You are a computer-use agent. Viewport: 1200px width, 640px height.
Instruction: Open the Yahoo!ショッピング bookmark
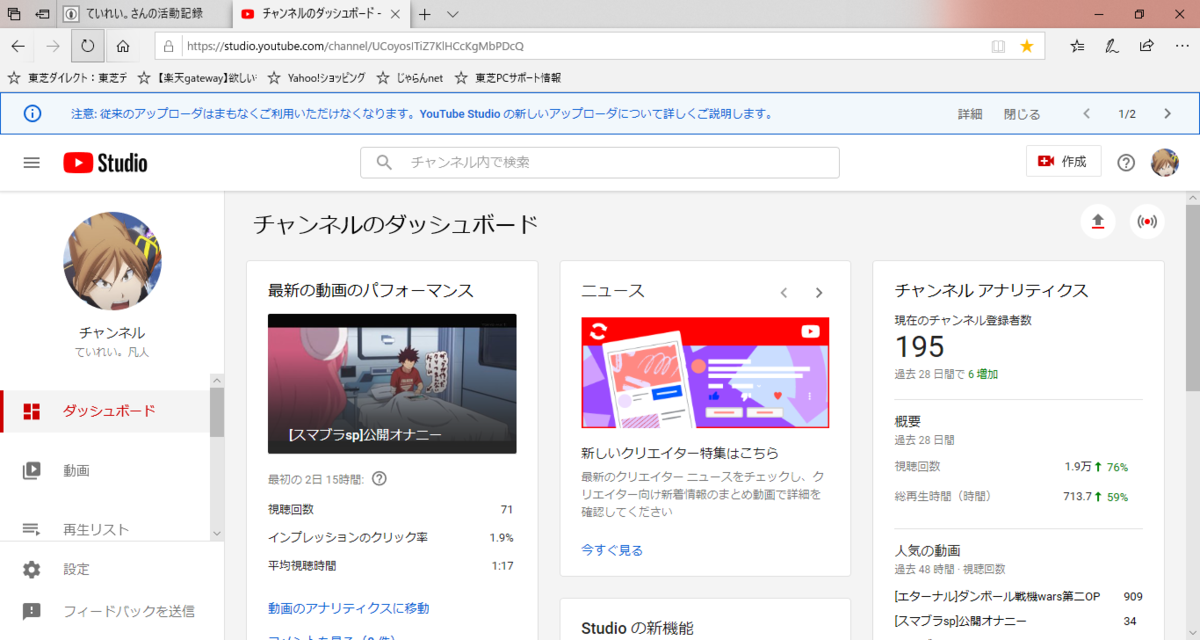coord(316,78)
